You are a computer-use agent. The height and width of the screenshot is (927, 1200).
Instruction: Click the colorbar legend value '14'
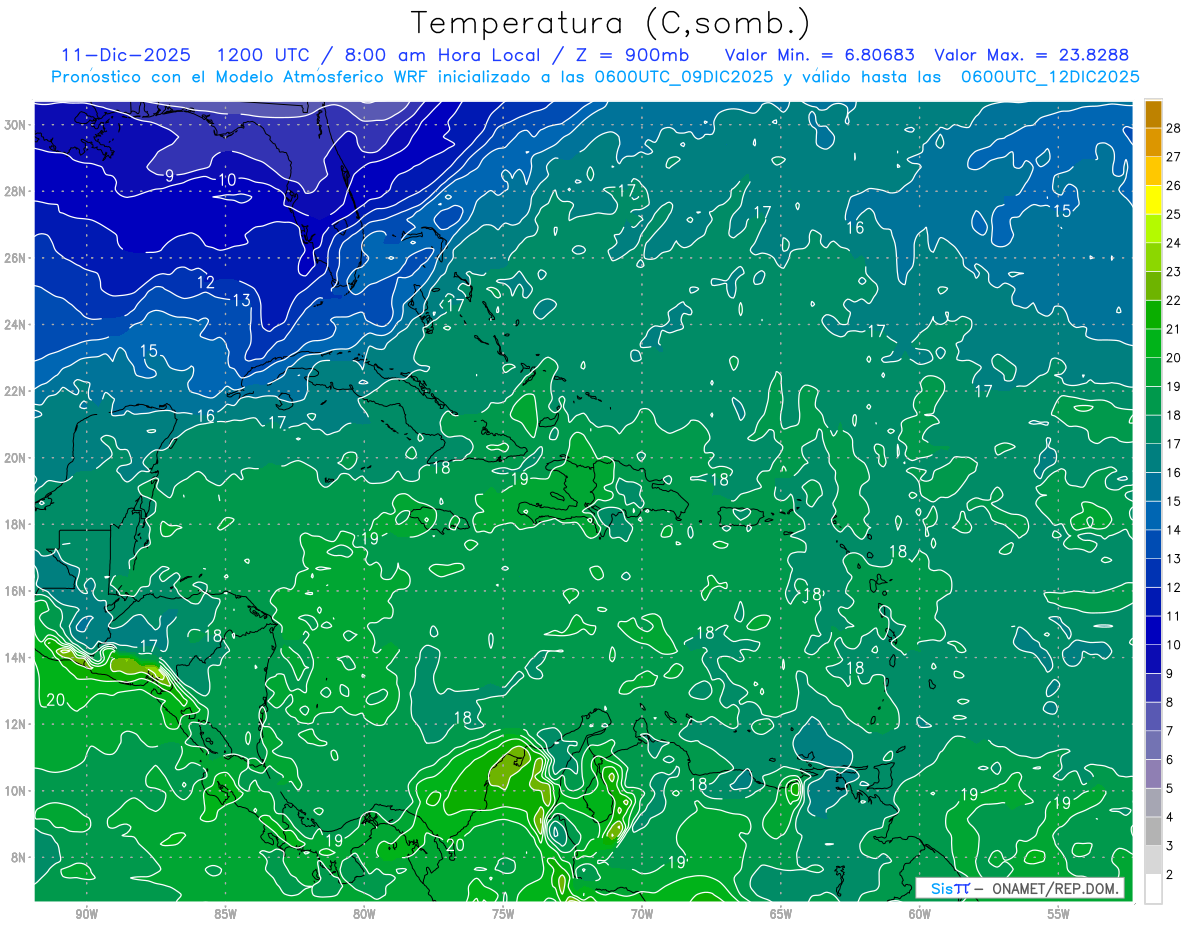tap(1173, 530)
